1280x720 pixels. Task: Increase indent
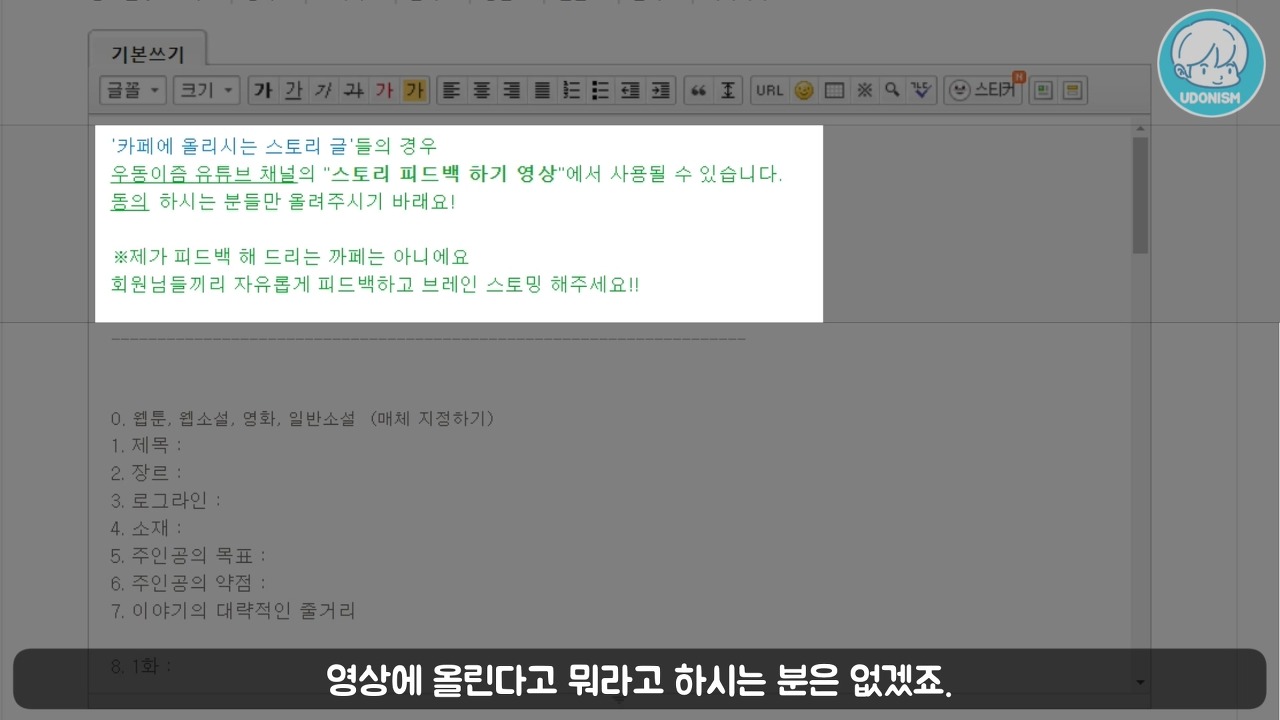pyautogui.click(x=660, y=90)
